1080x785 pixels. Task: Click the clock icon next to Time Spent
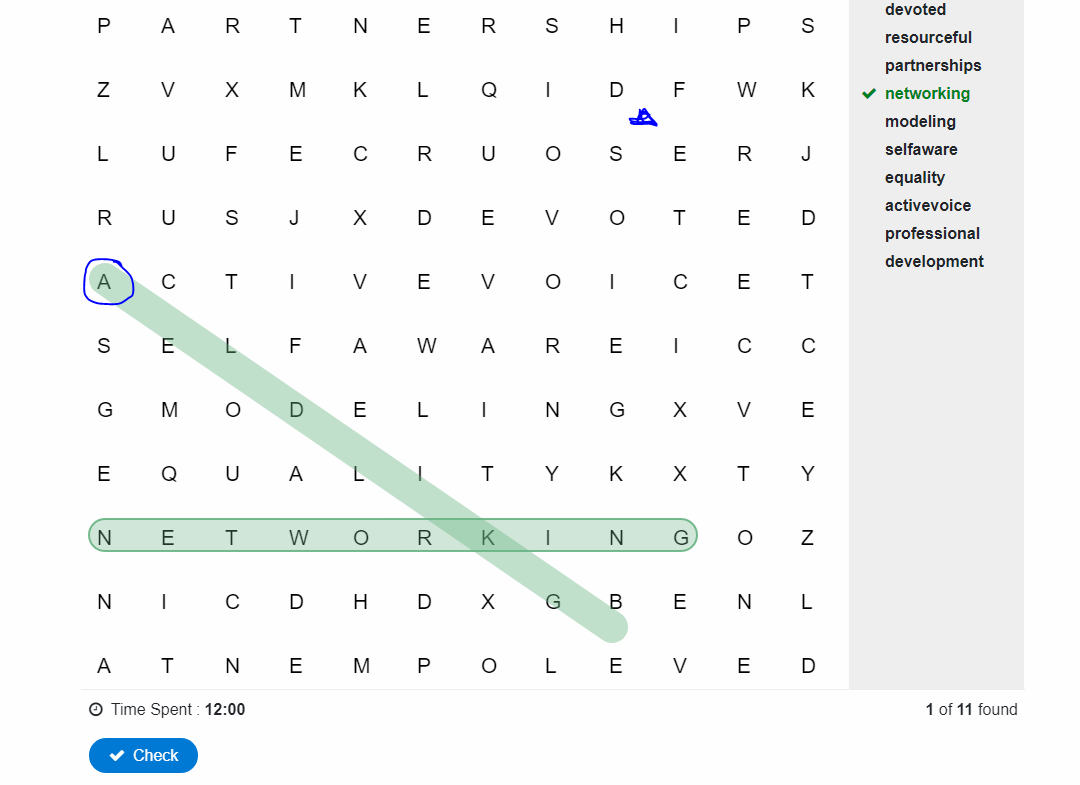(x=96, y=709)
